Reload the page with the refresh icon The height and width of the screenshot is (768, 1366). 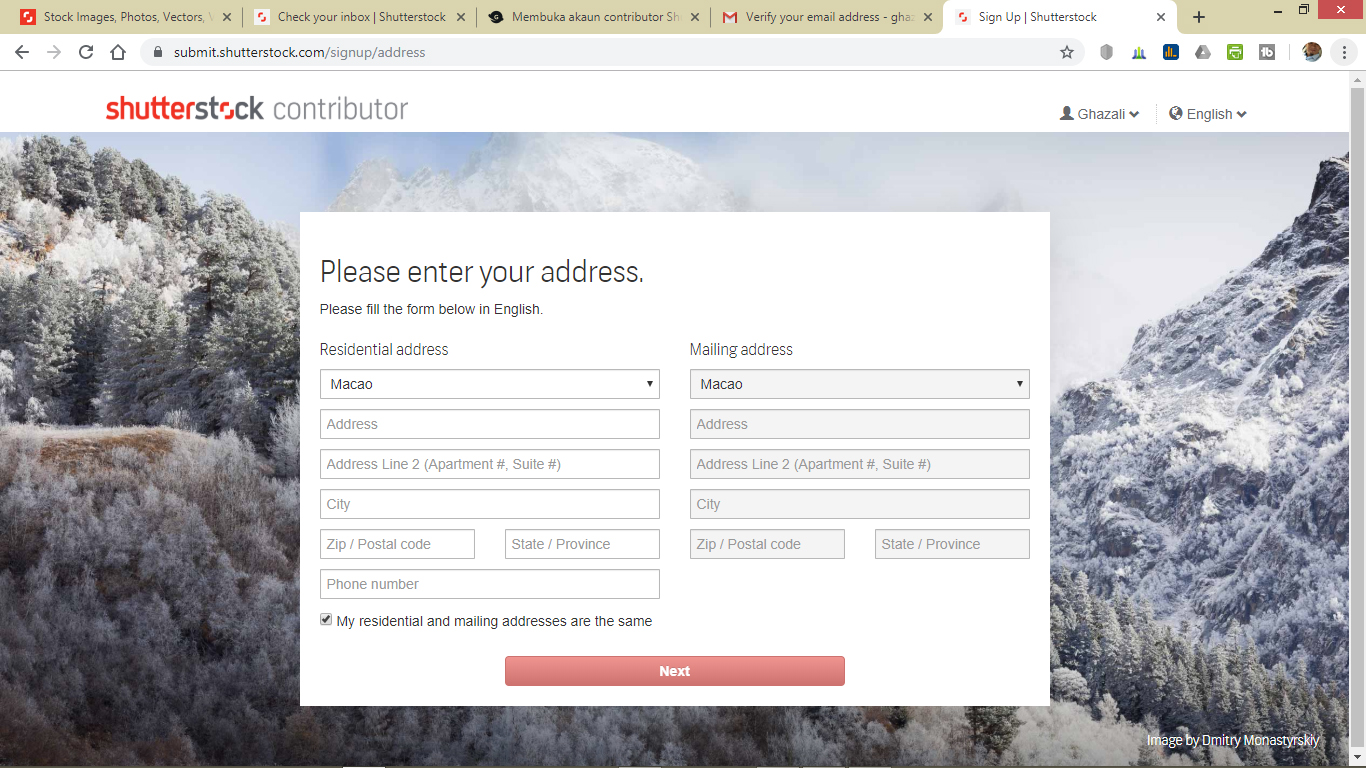[x=86, y=53]
